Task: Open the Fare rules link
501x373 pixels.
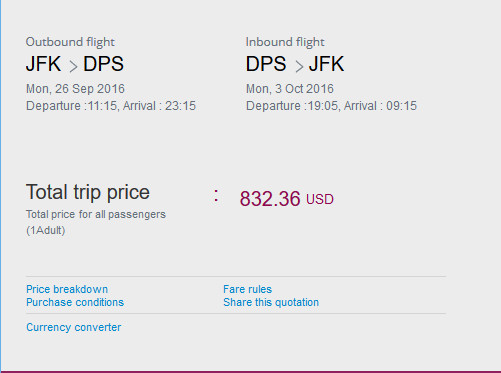Action: click(247, 289)
